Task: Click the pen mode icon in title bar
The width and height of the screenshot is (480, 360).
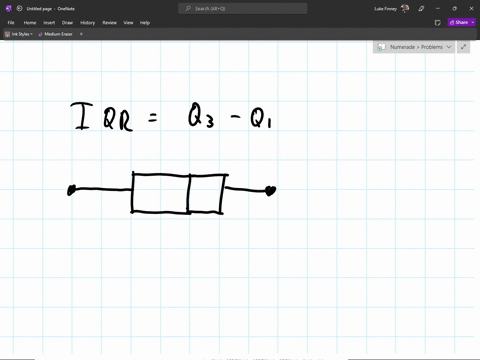Action: 421,9
